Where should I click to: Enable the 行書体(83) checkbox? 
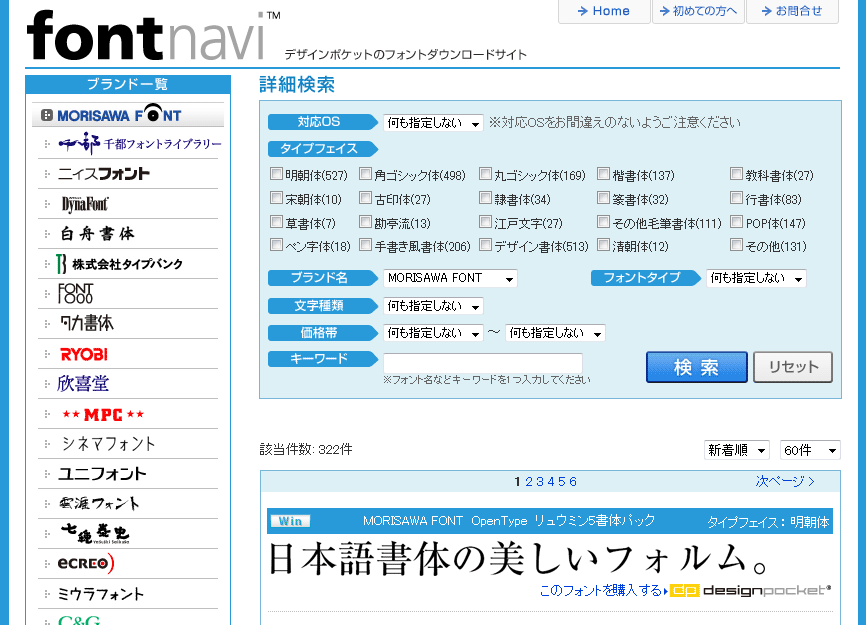(736, 198)
